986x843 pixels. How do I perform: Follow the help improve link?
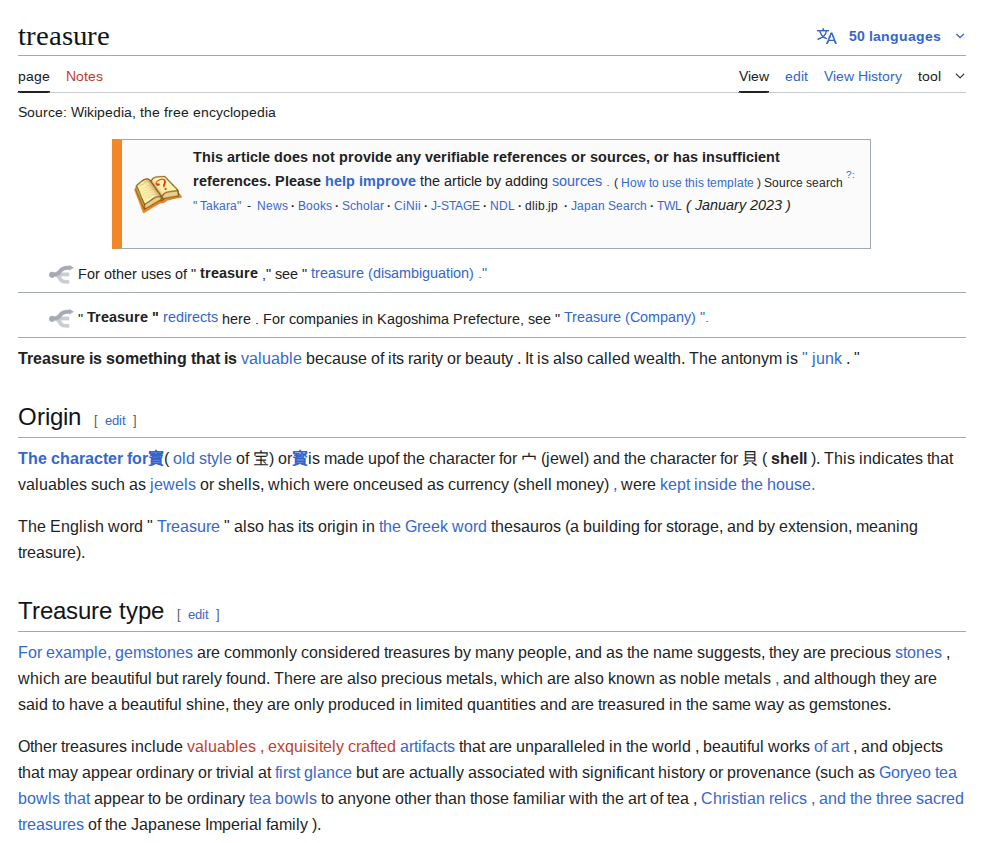point(370,181)
